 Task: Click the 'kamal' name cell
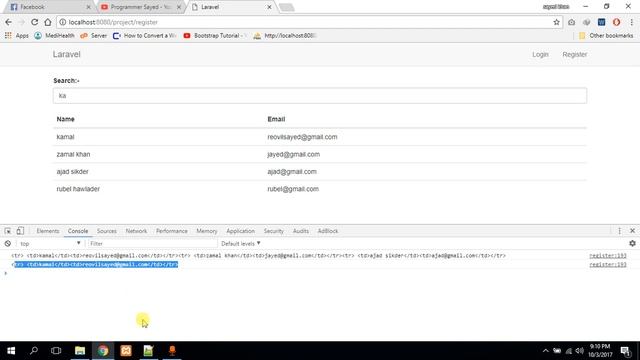(65, 137)
